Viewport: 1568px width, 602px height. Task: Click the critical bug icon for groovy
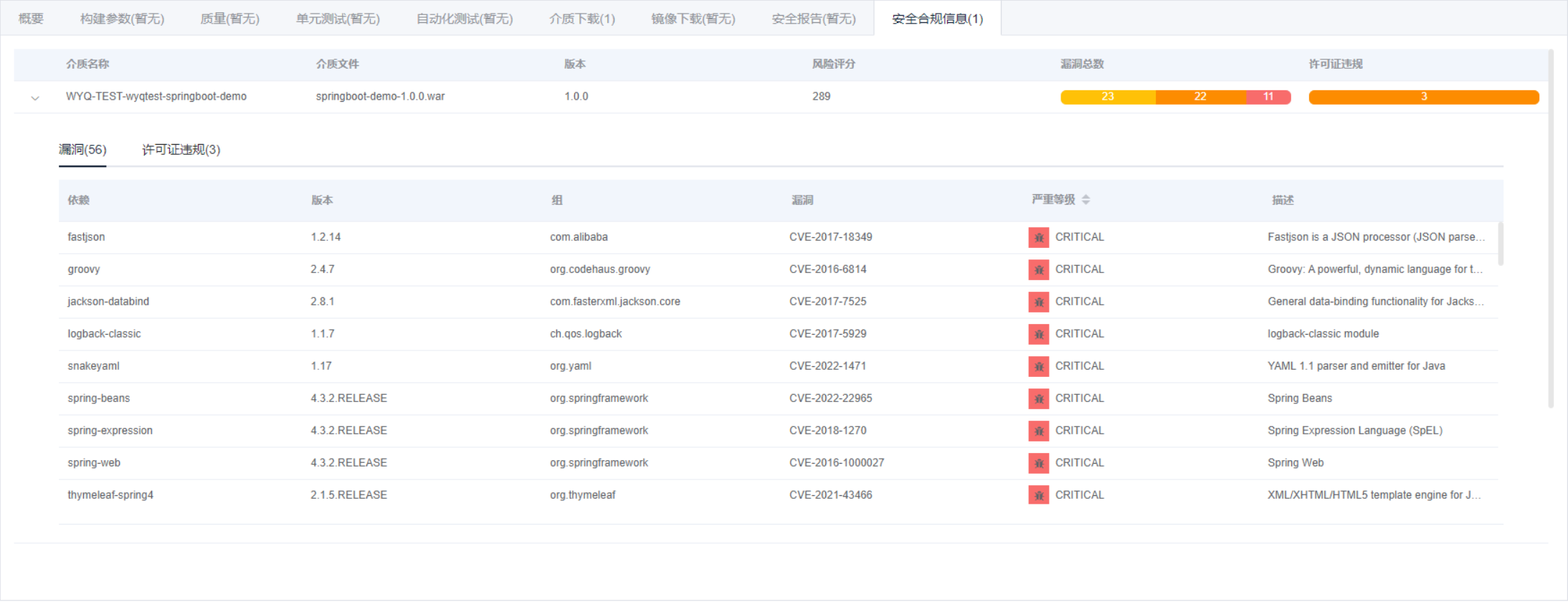click(1038, 269)
